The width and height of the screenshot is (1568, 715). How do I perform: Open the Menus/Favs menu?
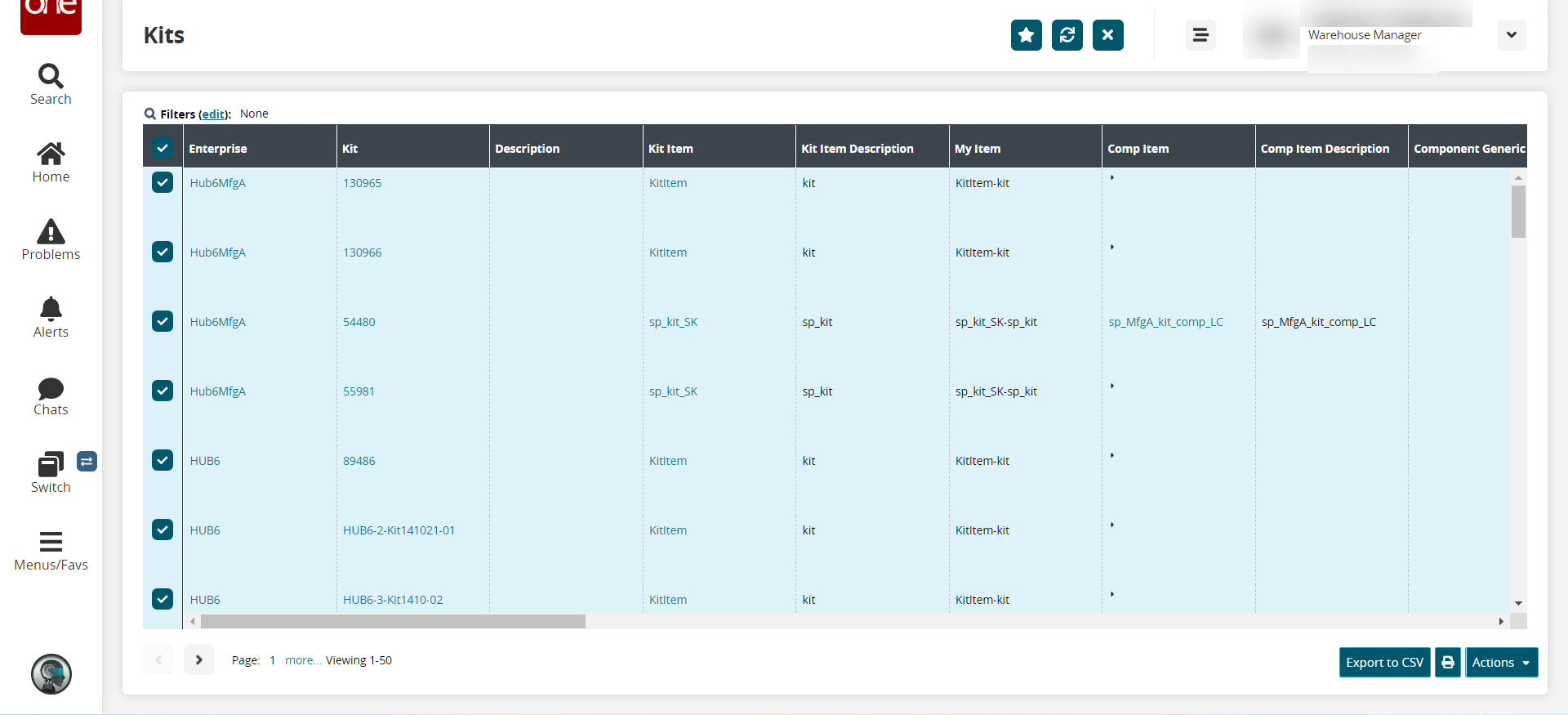51,551
